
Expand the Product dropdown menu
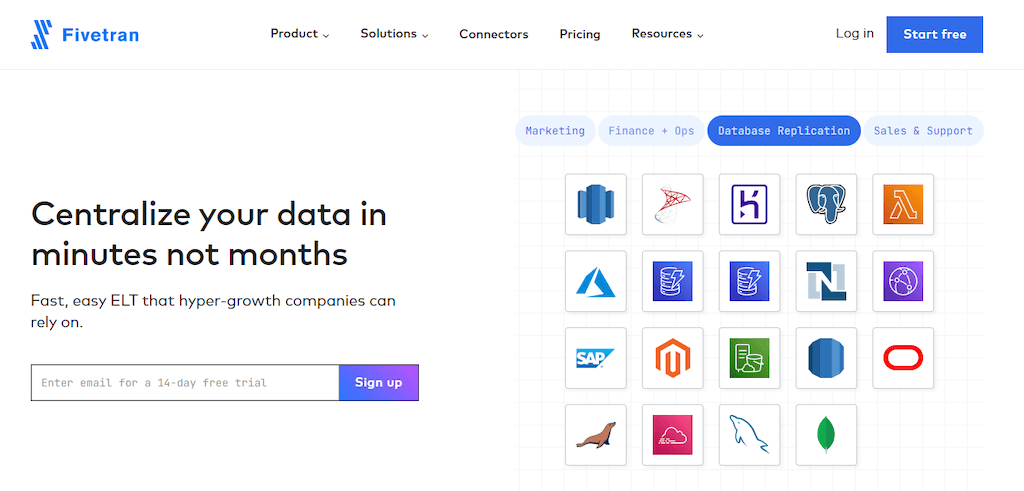coord(300,34)
